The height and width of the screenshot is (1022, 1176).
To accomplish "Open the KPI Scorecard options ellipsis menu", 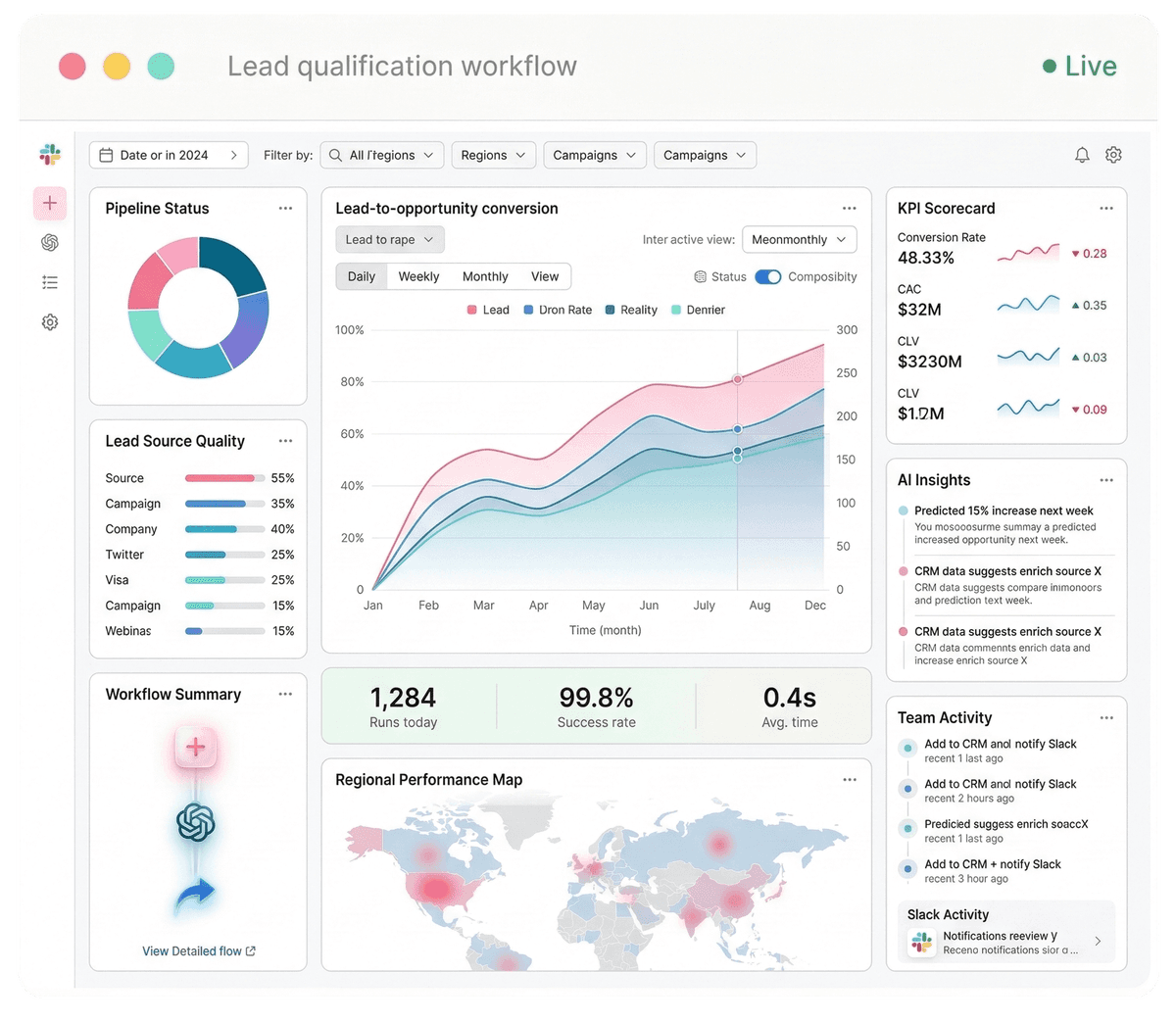I will (x=1106, y=208).
